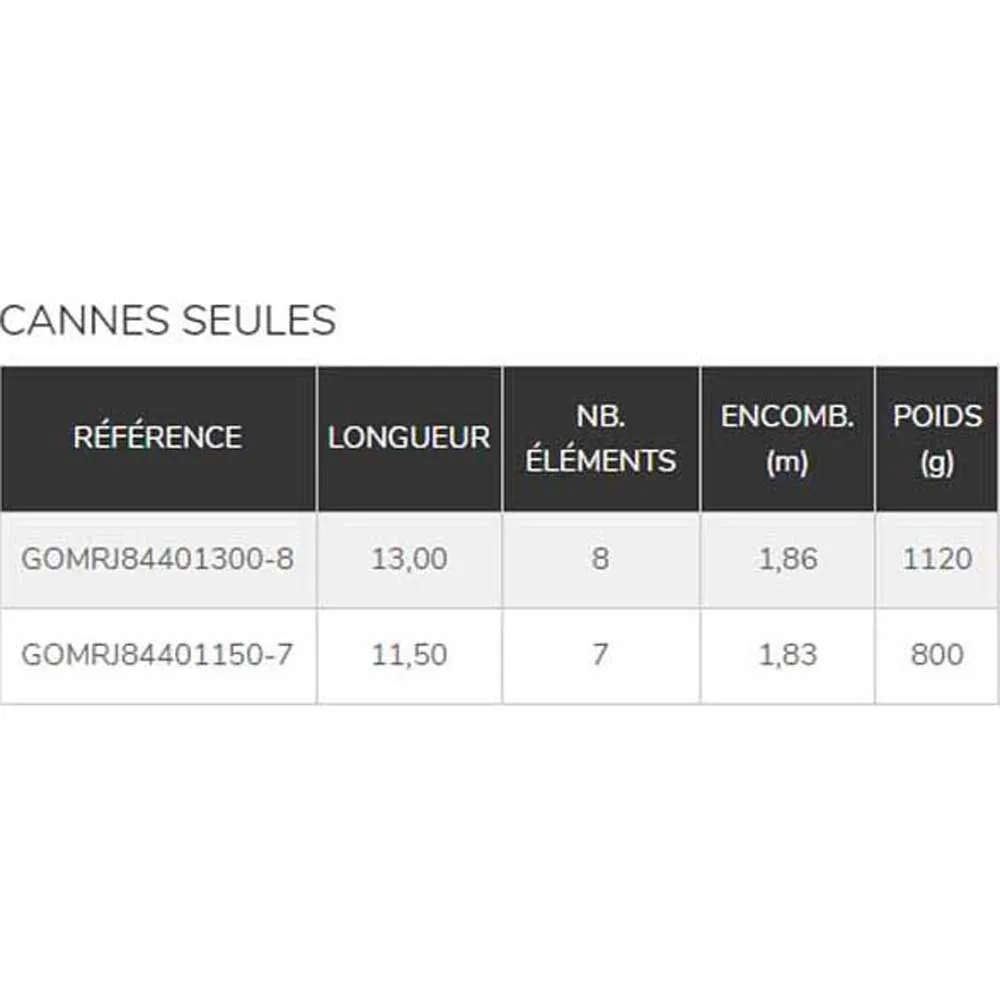Click the 1,83 encombrement value
Image resolution: width=1000 pixels, height=1000 pixels.
coord(787,655)
